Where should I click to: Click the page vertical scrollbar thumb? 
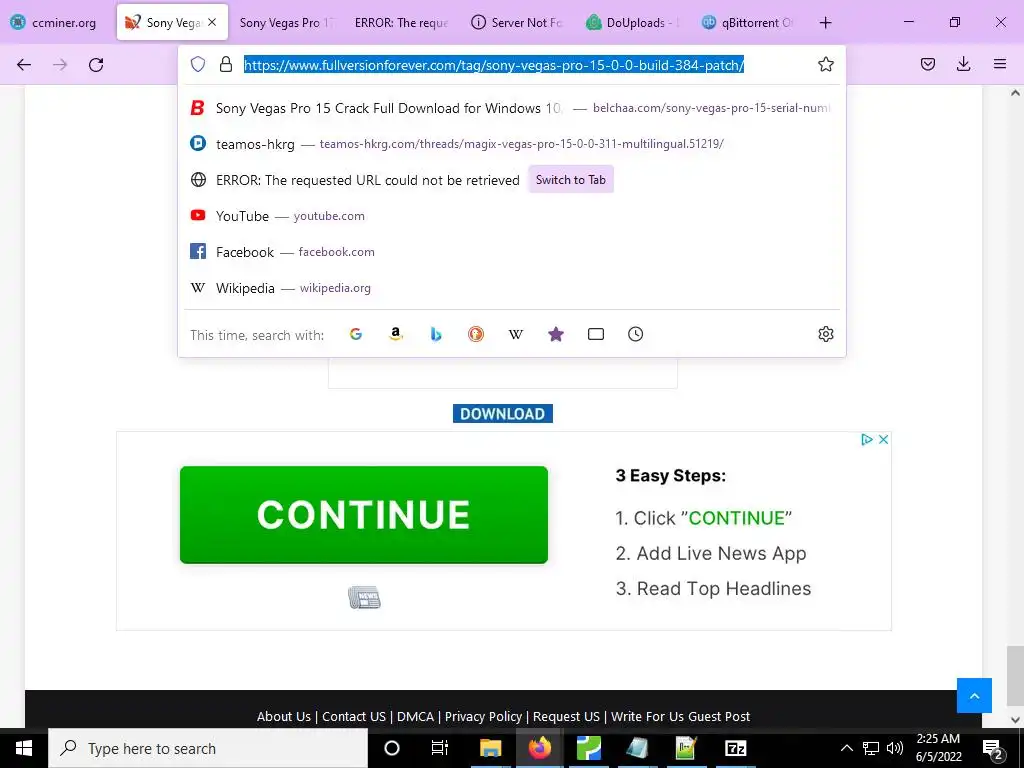tap(1015, 678)
